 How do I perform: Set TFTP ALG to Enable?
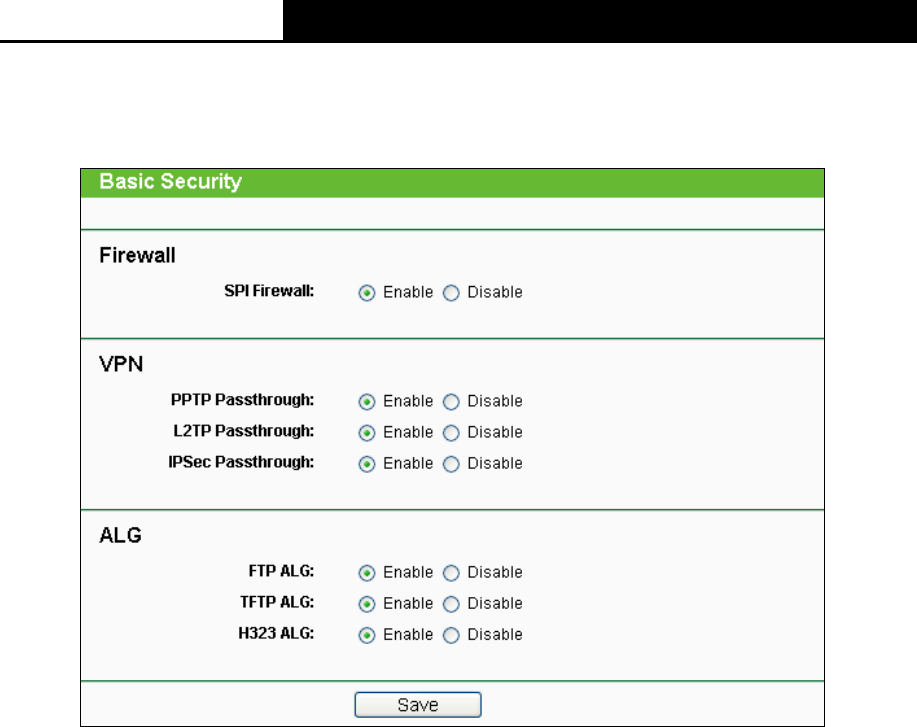click(x=367, y=604)
